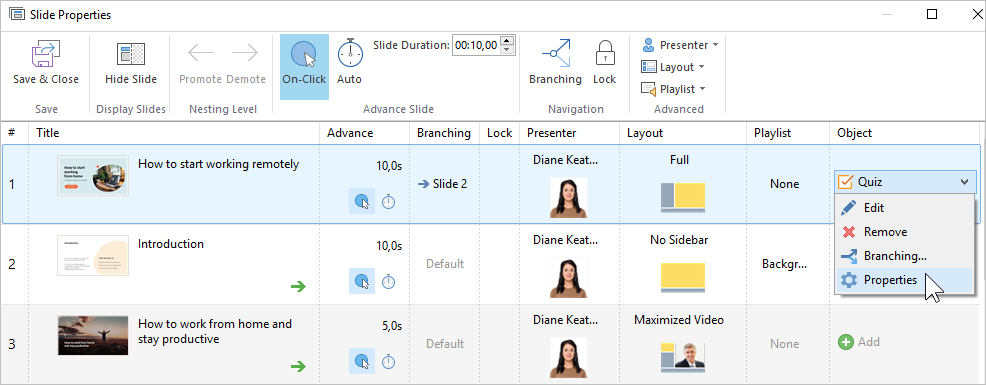This screenshot has width=986, height=385.
Task: Click the Slide Duration input field
Action: pos(477,45)
